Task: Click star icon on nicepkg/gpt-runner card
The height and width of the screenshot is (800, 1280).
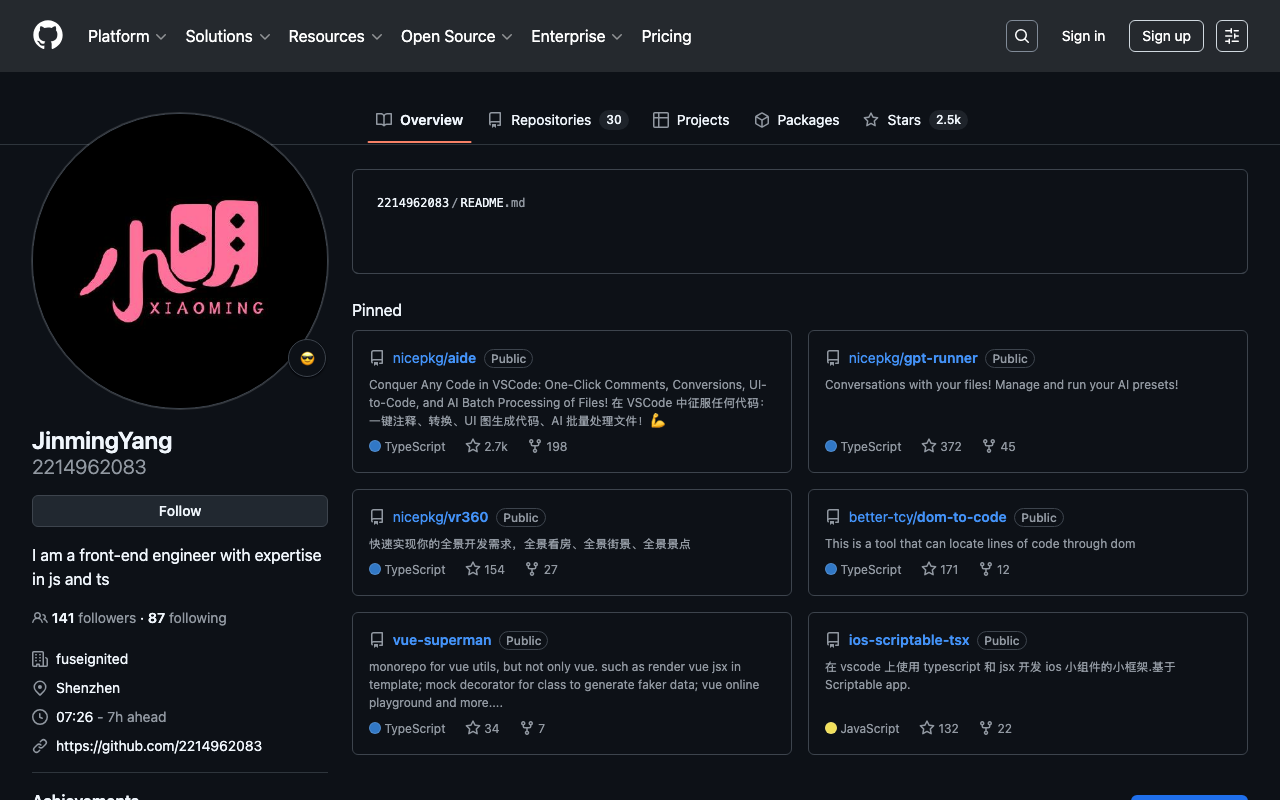Action: [x=929, y=446]
